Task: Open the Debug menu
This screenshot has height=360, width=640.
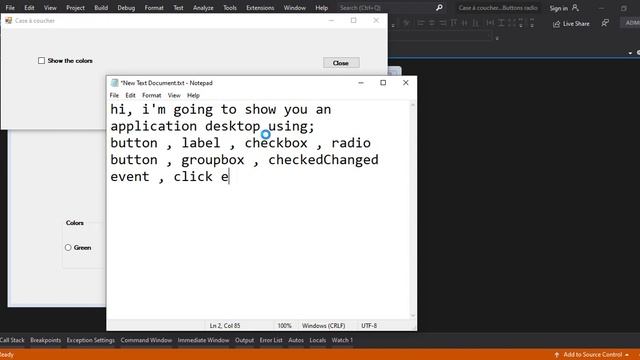Action: pos(126,8)
